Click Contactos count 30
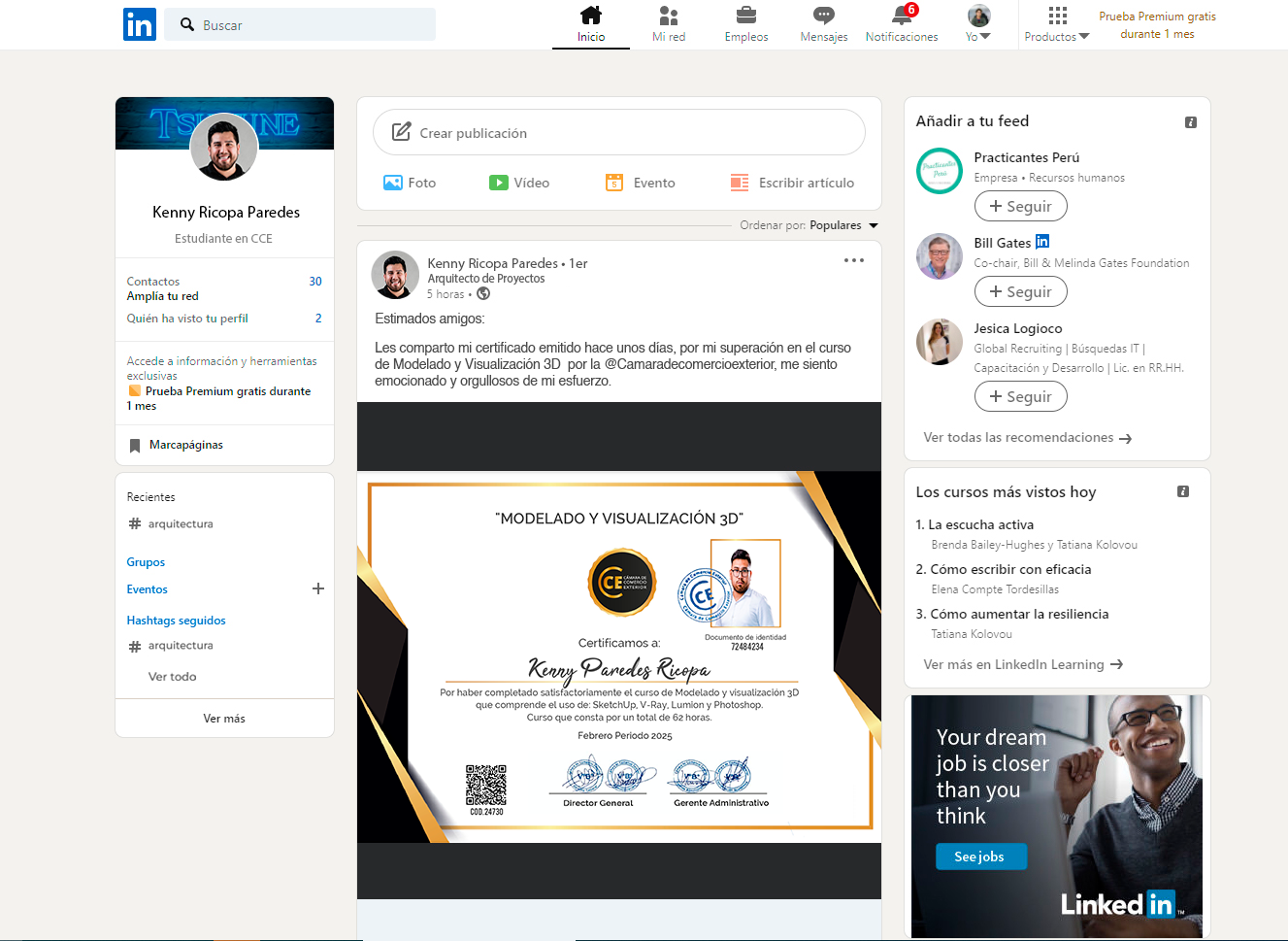Screen dimensions: 1288x941 pyautogui.click(x=315, y=282)
